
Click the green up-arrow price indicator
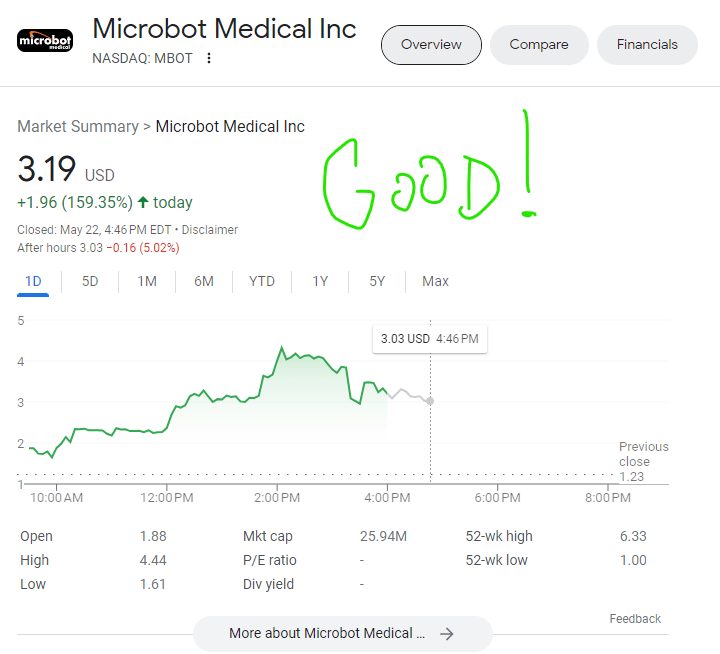pyautogui.click(x=143, y=203)
